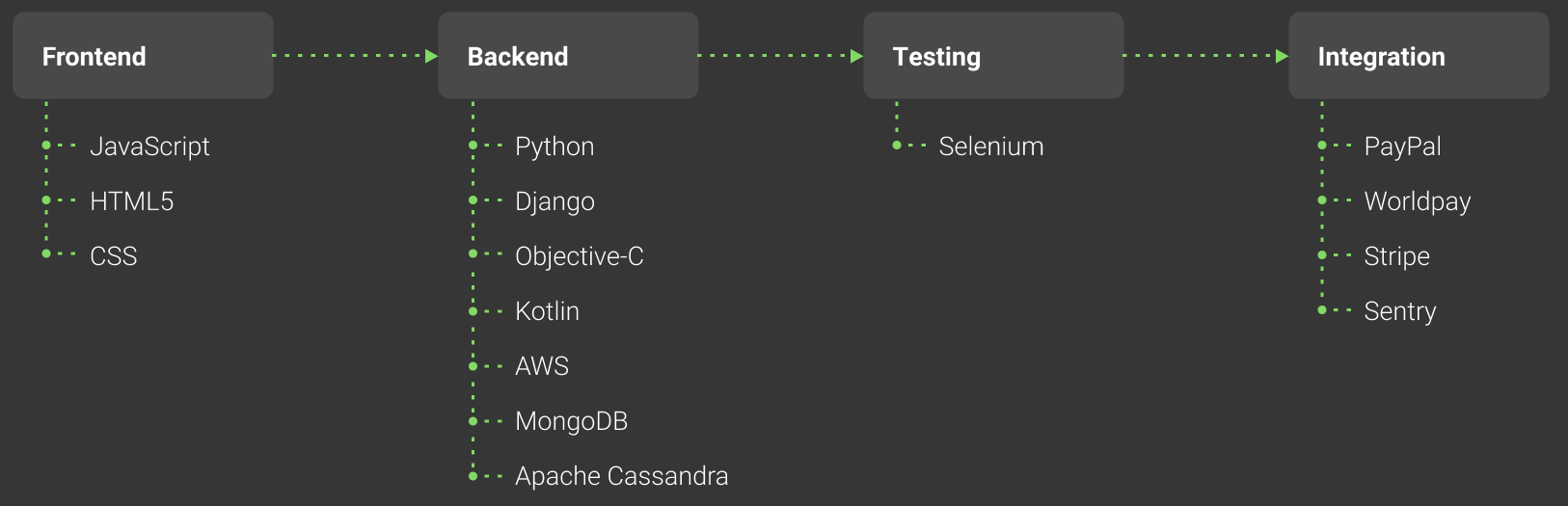Select Apache Cassandra item
The width and height of the screenshot is (1568, 506).
pos(621,476)
